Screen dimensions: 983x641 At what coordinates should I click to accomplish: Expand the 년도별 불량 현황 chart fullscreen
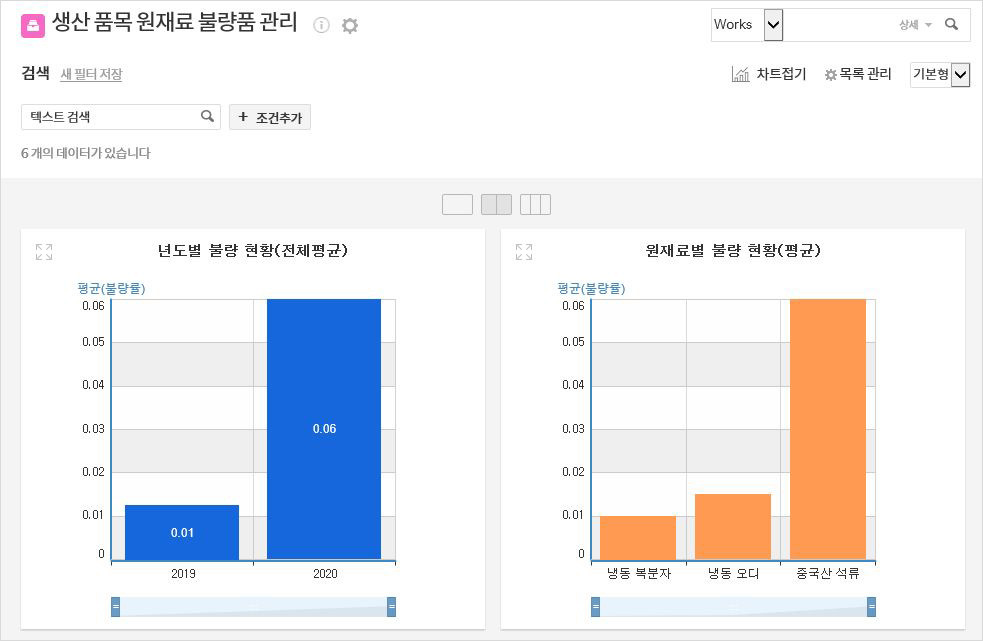coord(44,252)
